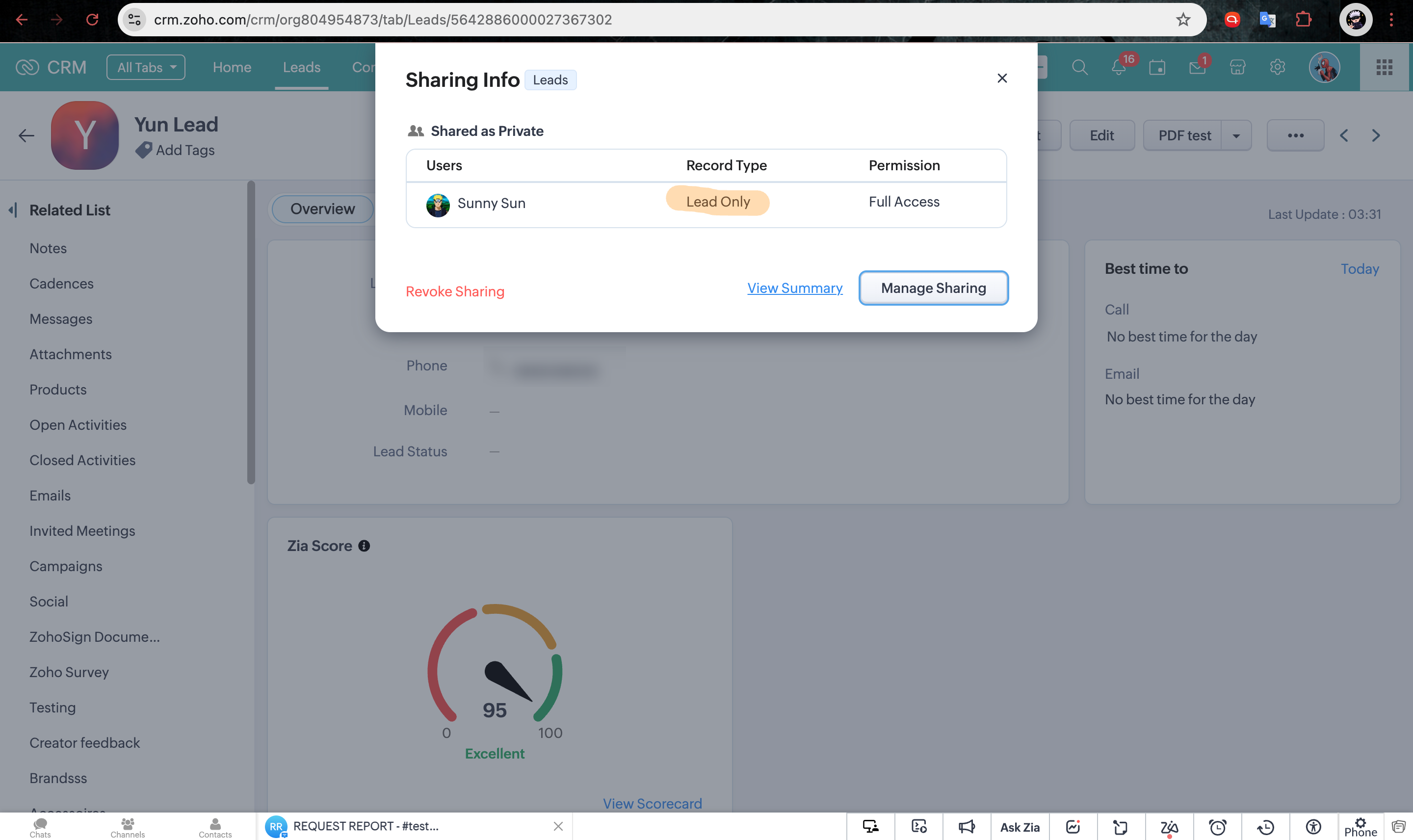Click the setup gear icon

click(1277, 67)
